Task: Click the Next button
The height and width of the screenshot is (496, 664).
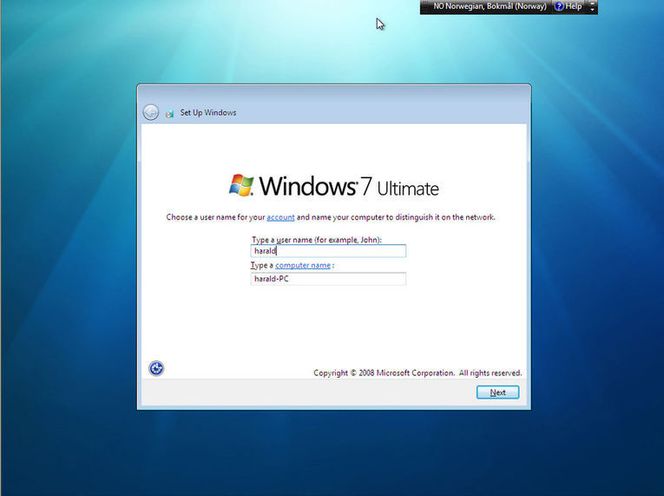Action: click(x=498, y=392)
